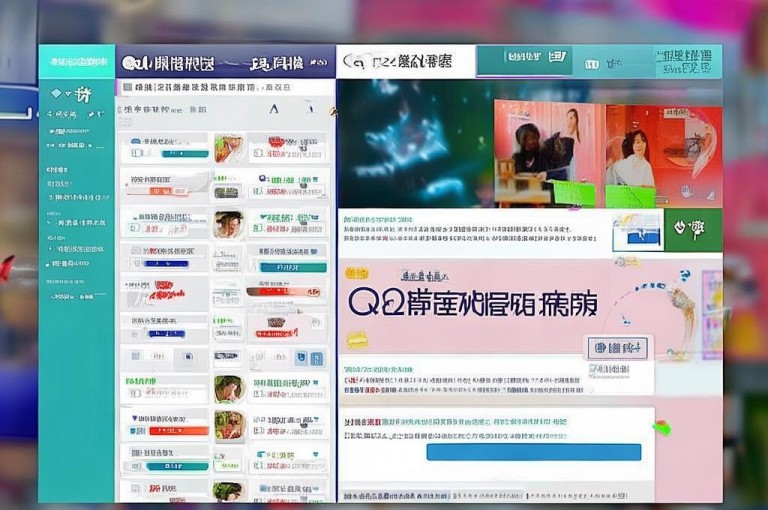The image size is (768, 510).
Task: Click the yellow icon at the pink banner's bottom-left
Action: coord(357,339)
